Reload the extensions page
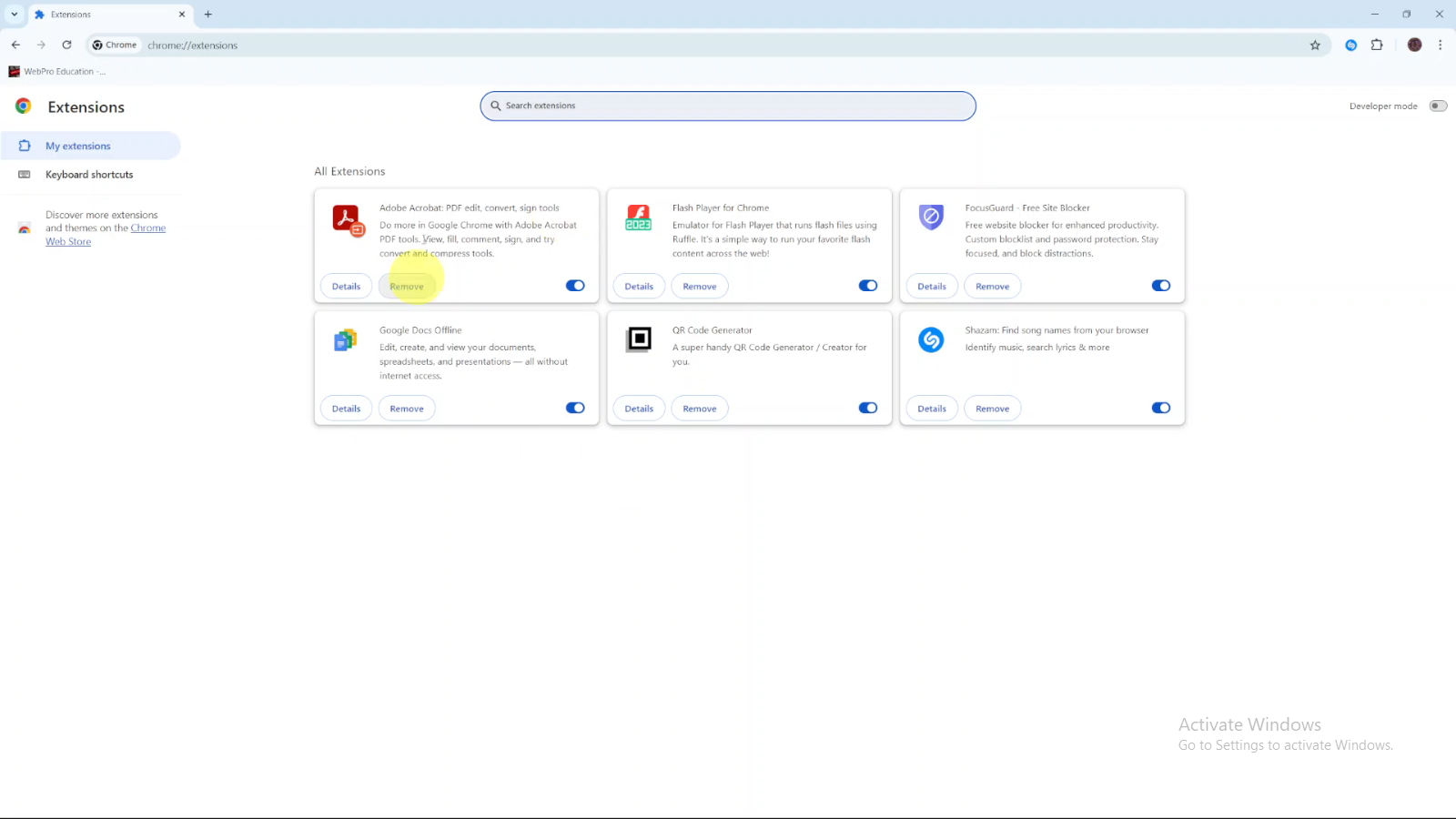The image size is (1456, 819). 66,45
